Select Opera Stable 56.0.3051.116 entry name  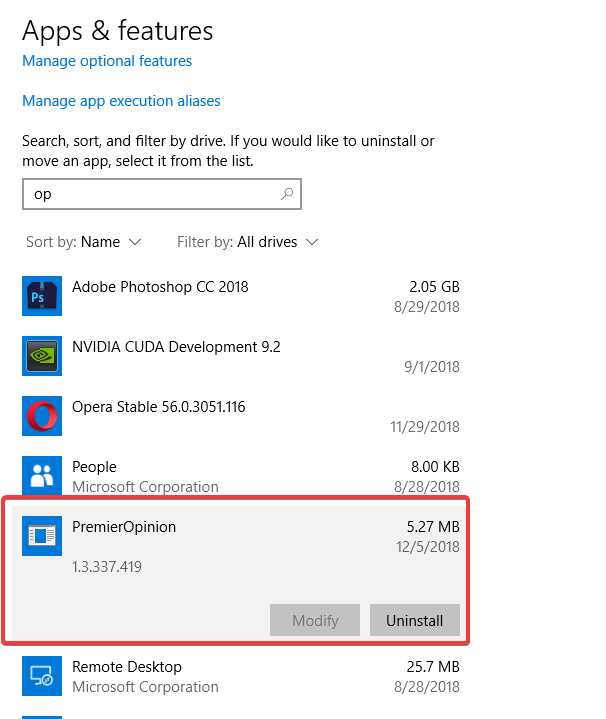[x=159, y=407]
